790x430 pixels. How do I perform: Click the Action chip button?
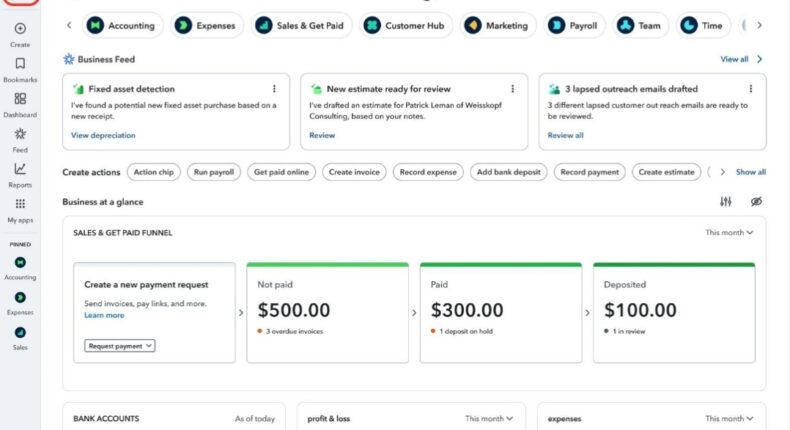coord(154,172)
